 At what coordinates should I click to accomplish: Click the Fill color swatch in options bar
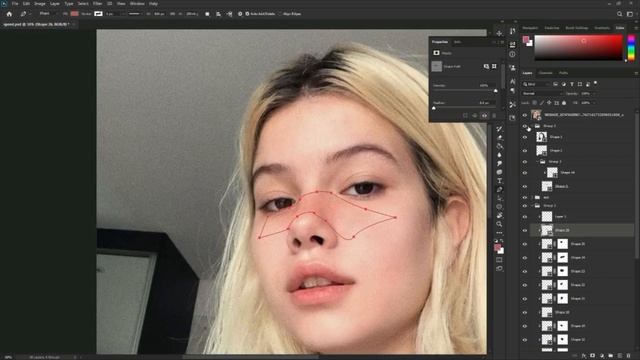click(75, 14)
